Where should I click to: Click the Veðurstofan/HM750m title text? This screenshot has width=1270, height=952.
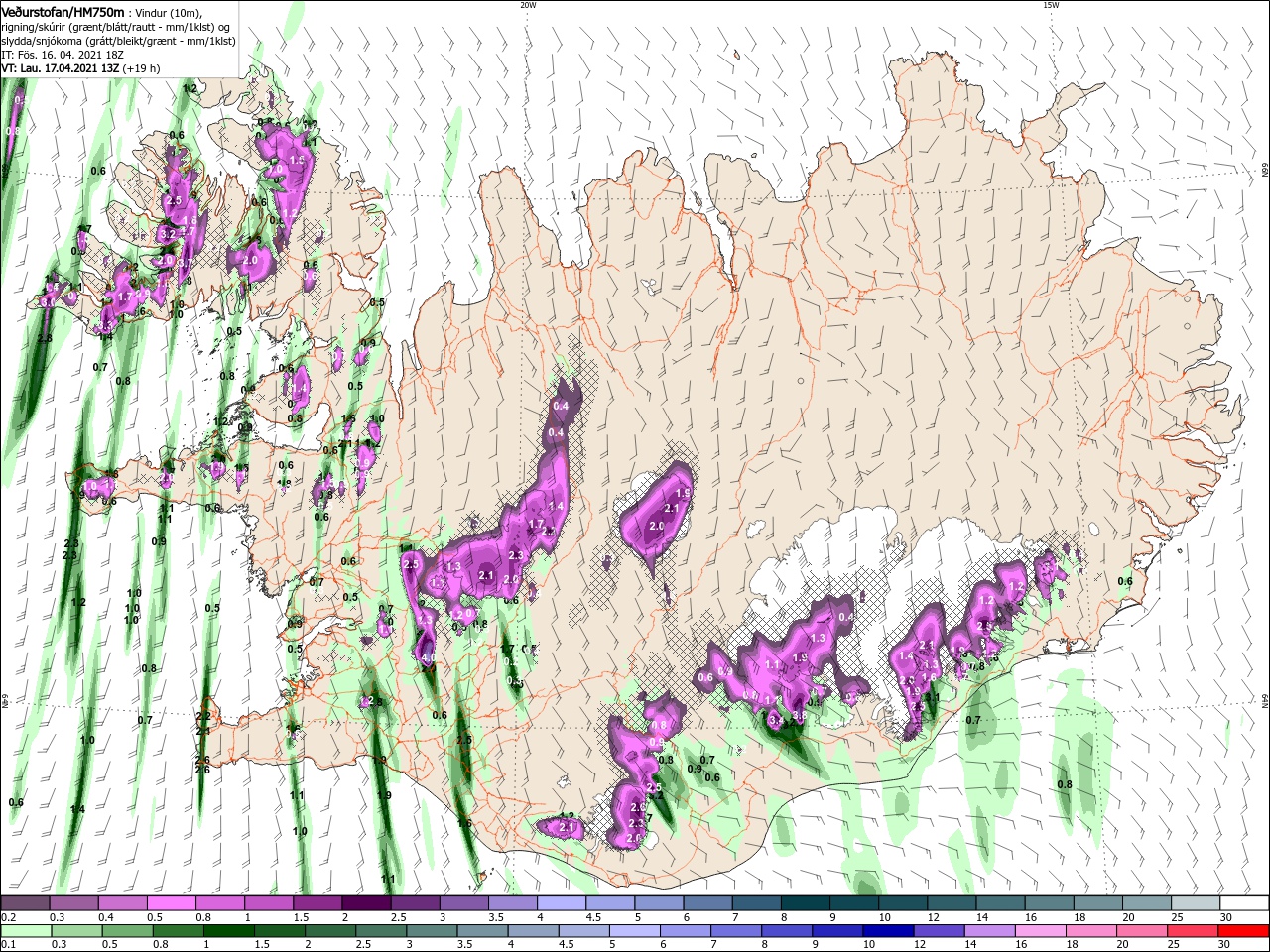(63, 11)
